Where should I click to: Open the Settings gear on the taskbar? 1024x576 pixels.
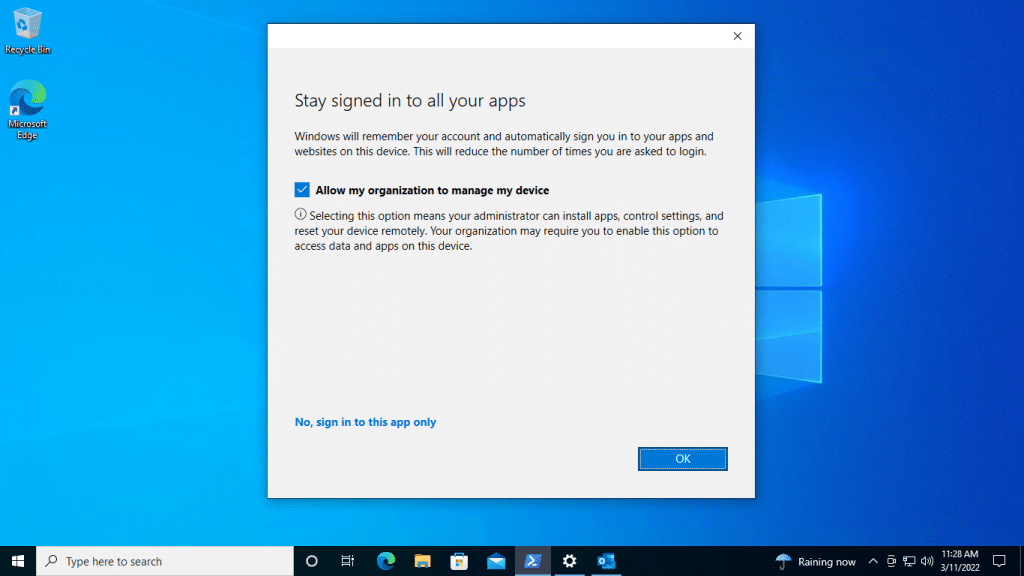[x=569, y=561]
